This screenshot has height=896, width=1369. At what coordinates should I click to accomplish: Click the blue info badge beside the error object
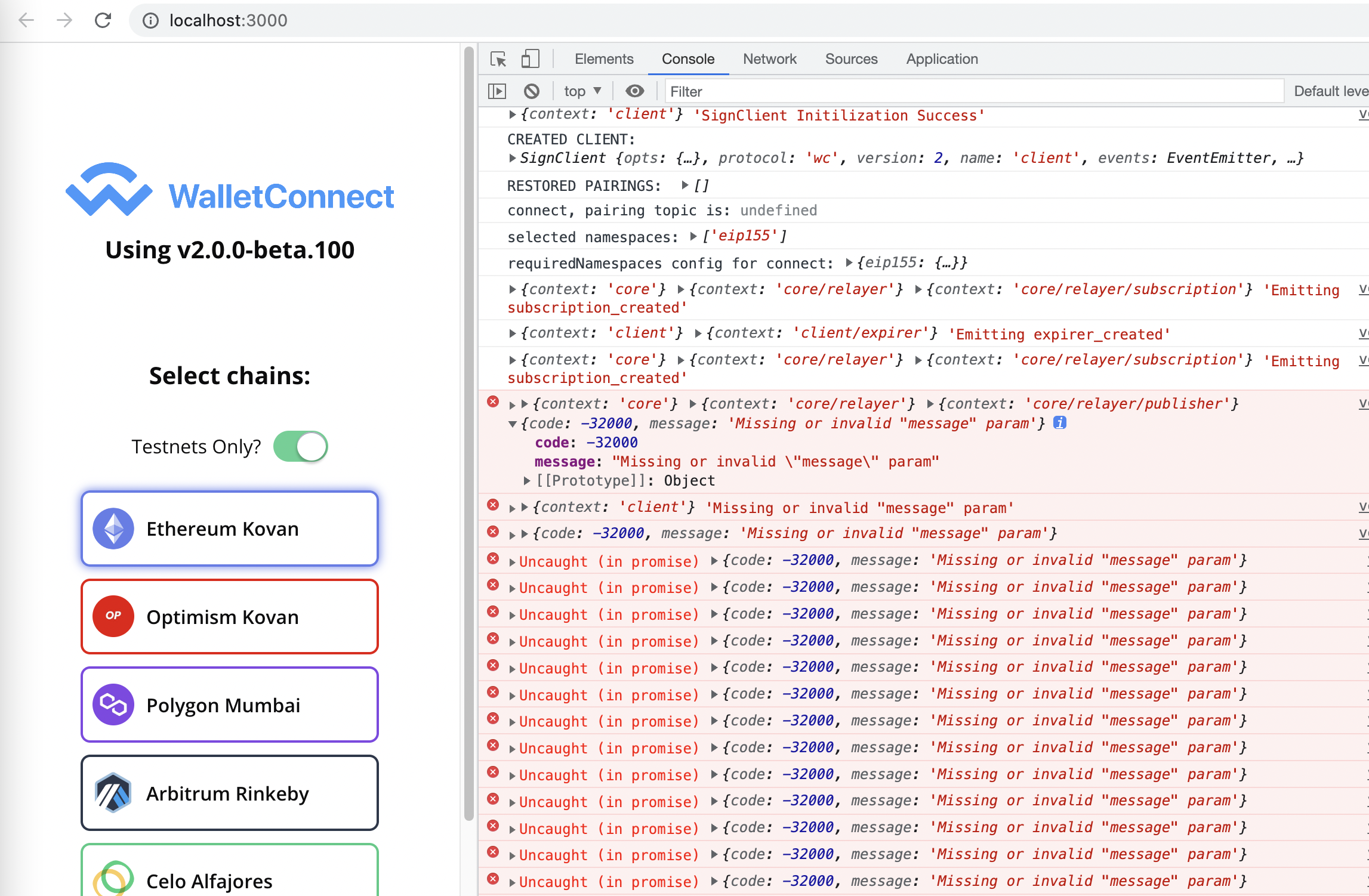pos(1059,423)
